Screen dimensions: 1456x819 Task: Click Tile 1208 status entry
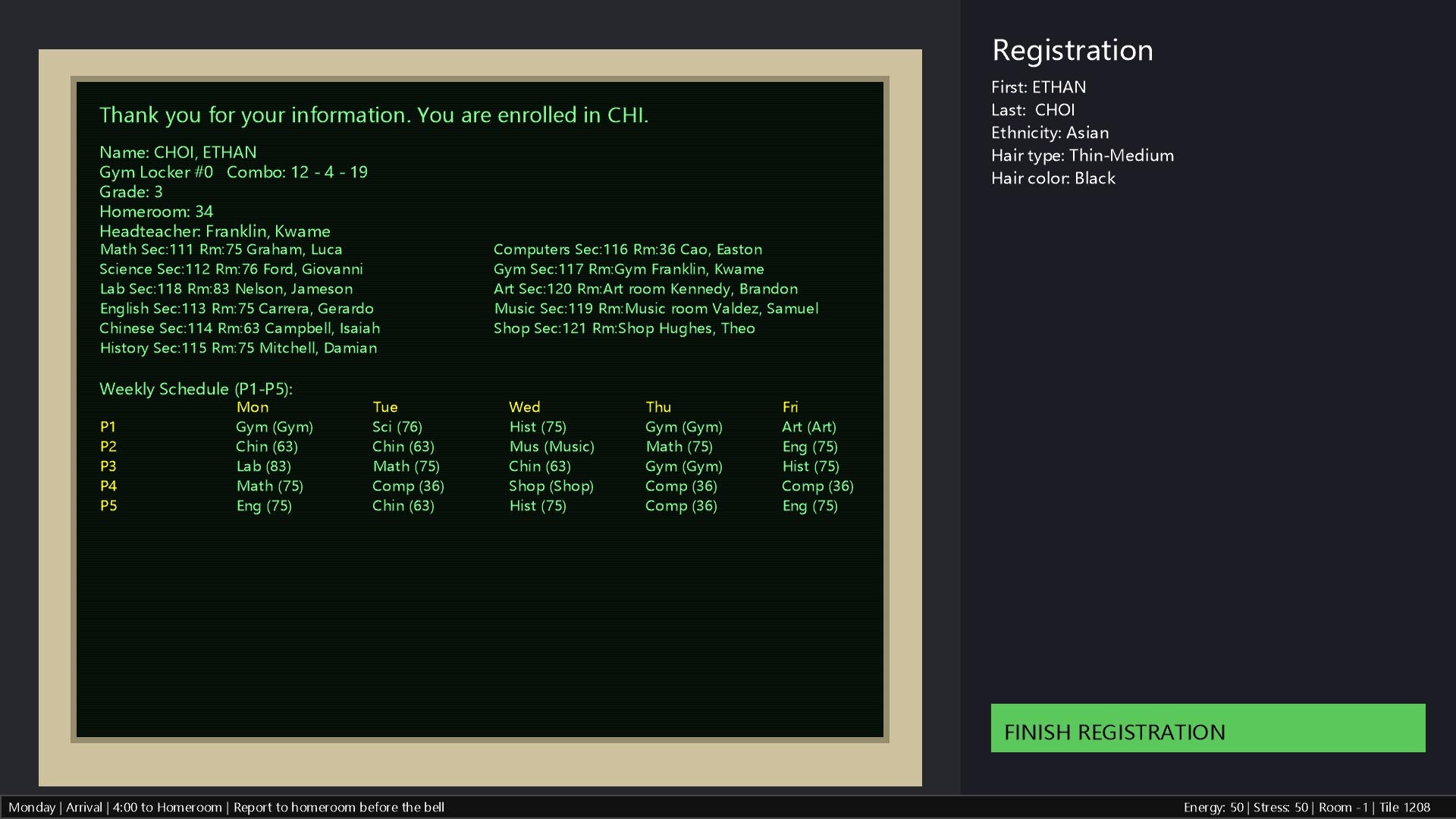point(1404,808)
